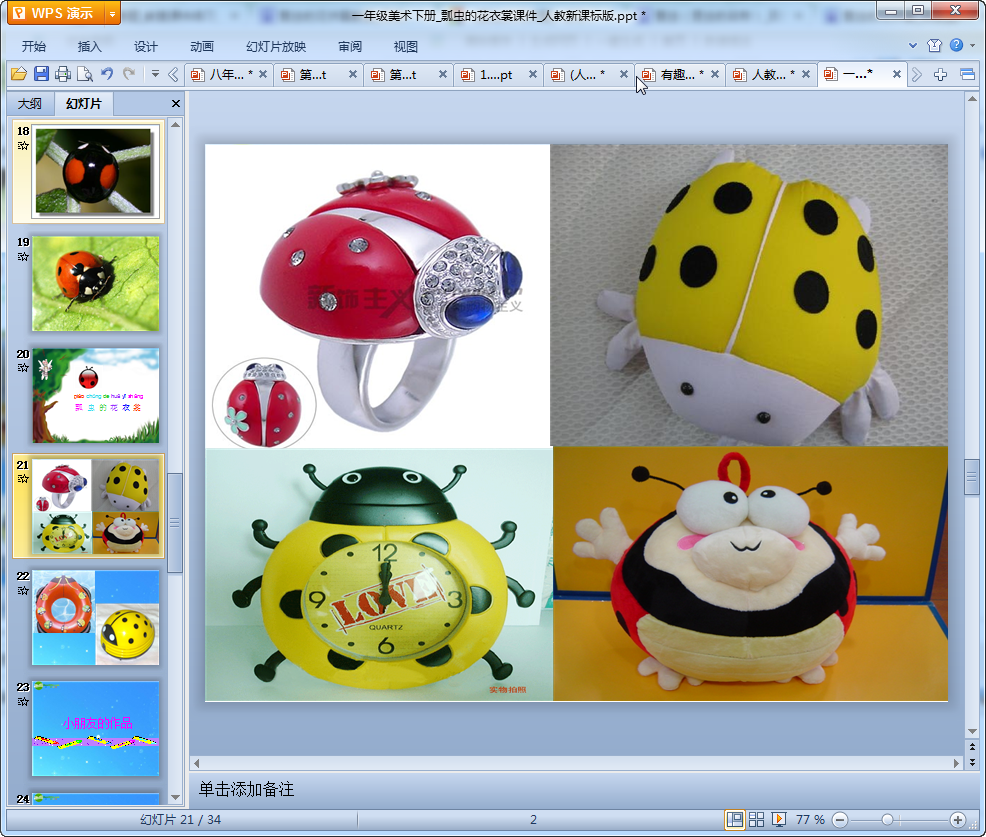Click zoom in plus button

(957, 819)
